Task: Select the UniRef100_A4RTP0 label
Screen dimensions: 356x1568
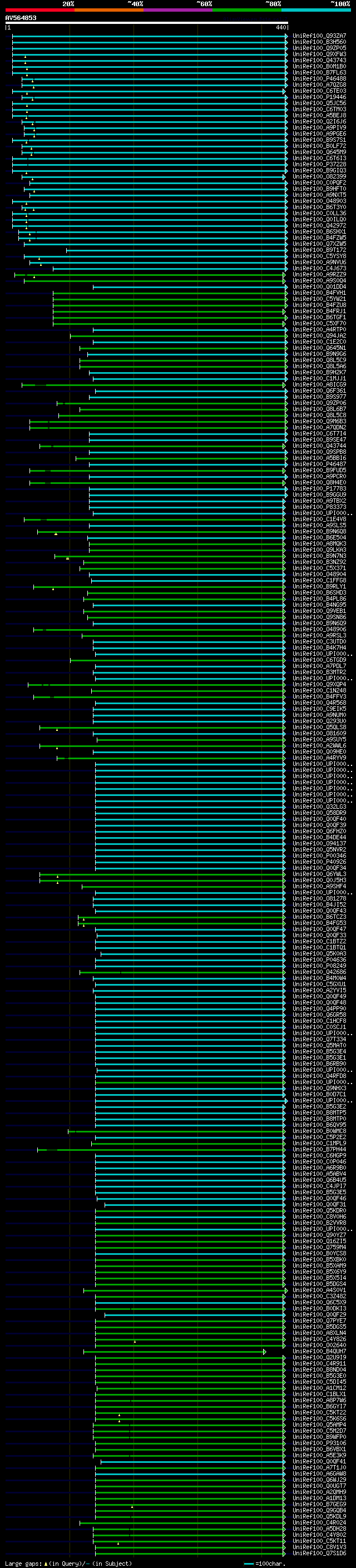Action: click(x=319, y=330)
